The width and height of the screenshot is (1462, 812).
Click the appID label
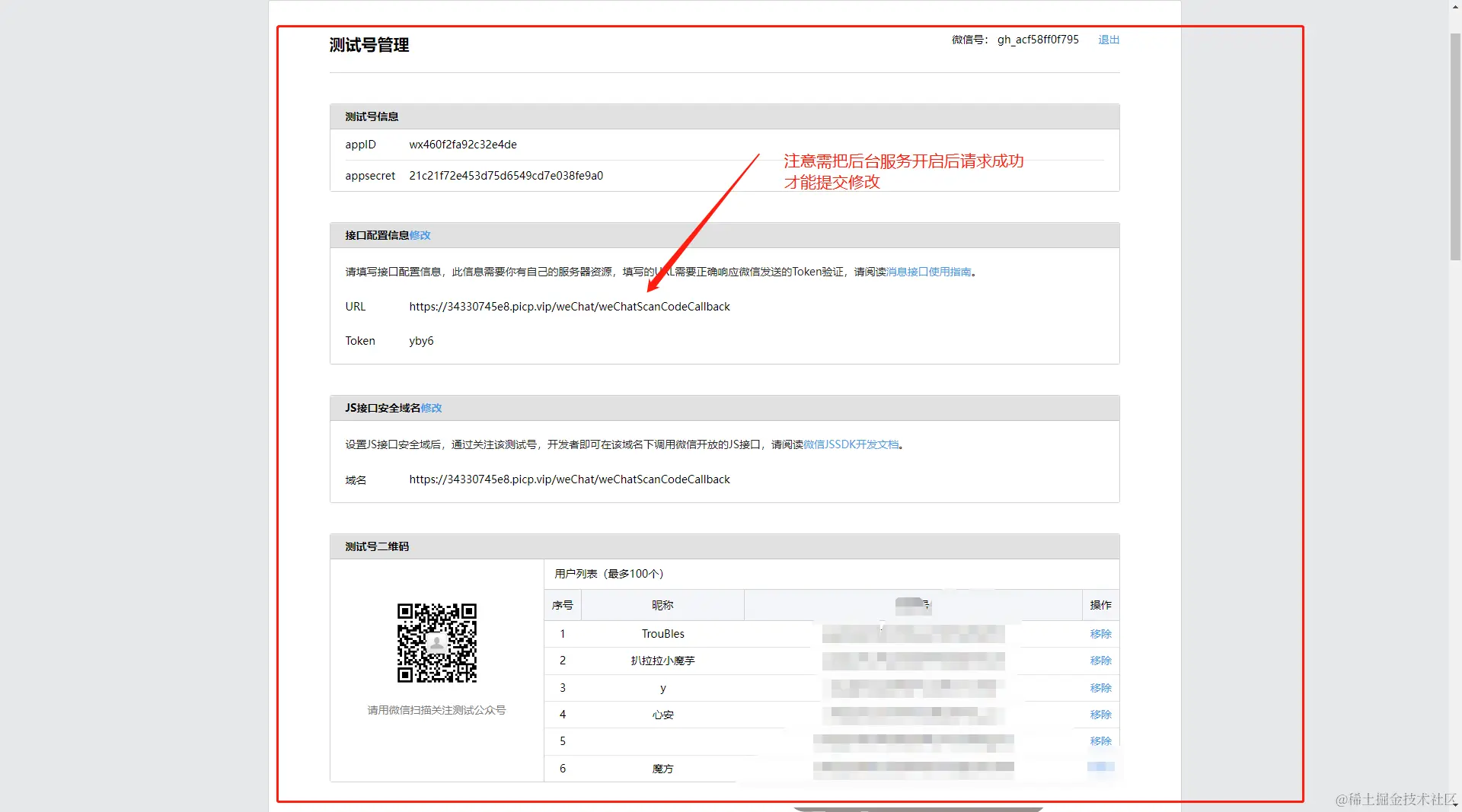pyautogui.click(x=360, y=145)
